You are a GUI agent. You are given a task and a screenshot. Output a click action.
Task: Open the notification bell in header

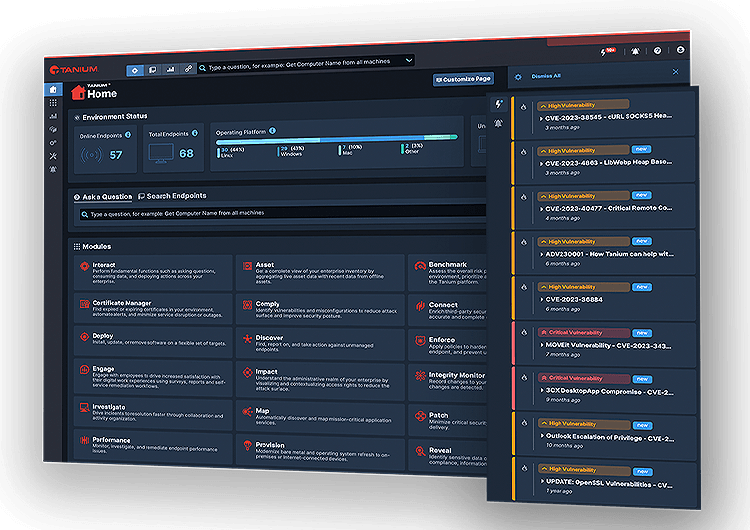[635, 51]
